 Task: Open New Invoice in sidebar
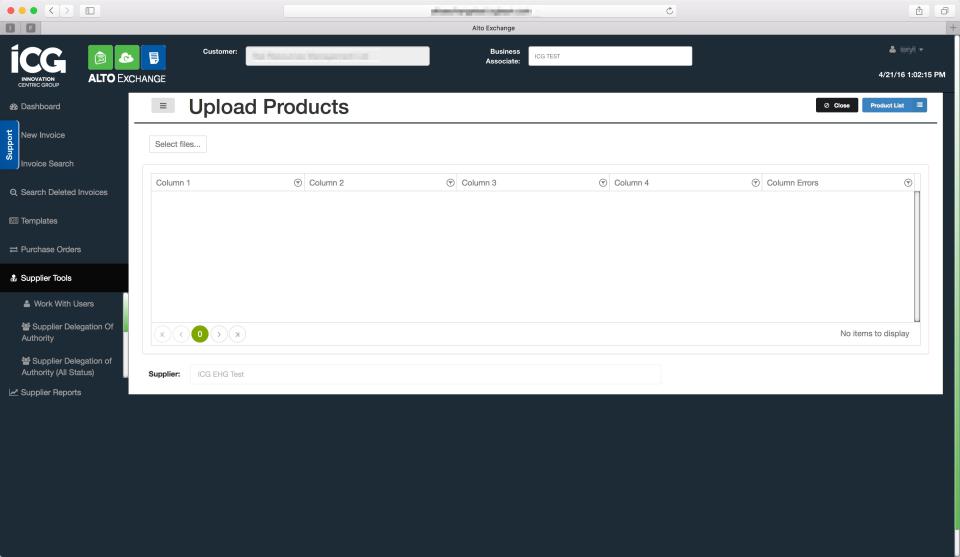pos(43,135)
